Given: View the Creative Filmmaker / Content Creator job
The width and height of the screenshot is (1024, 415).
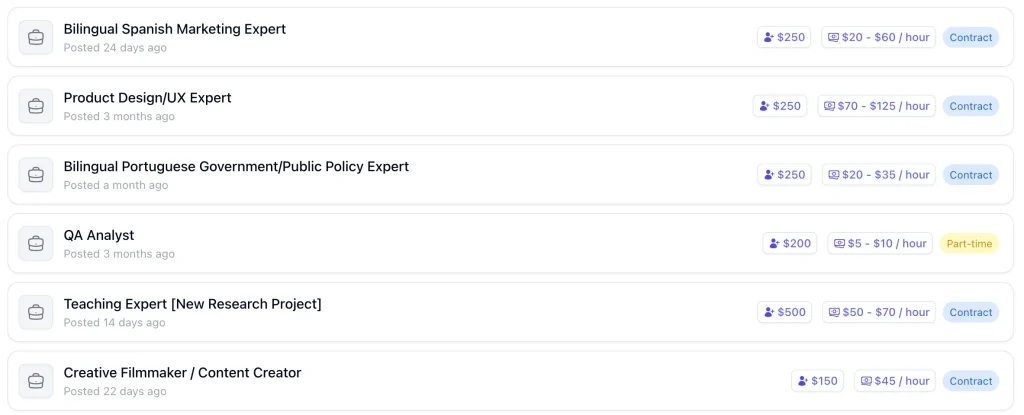Looking at the screenshot, I should coord(182,373).
